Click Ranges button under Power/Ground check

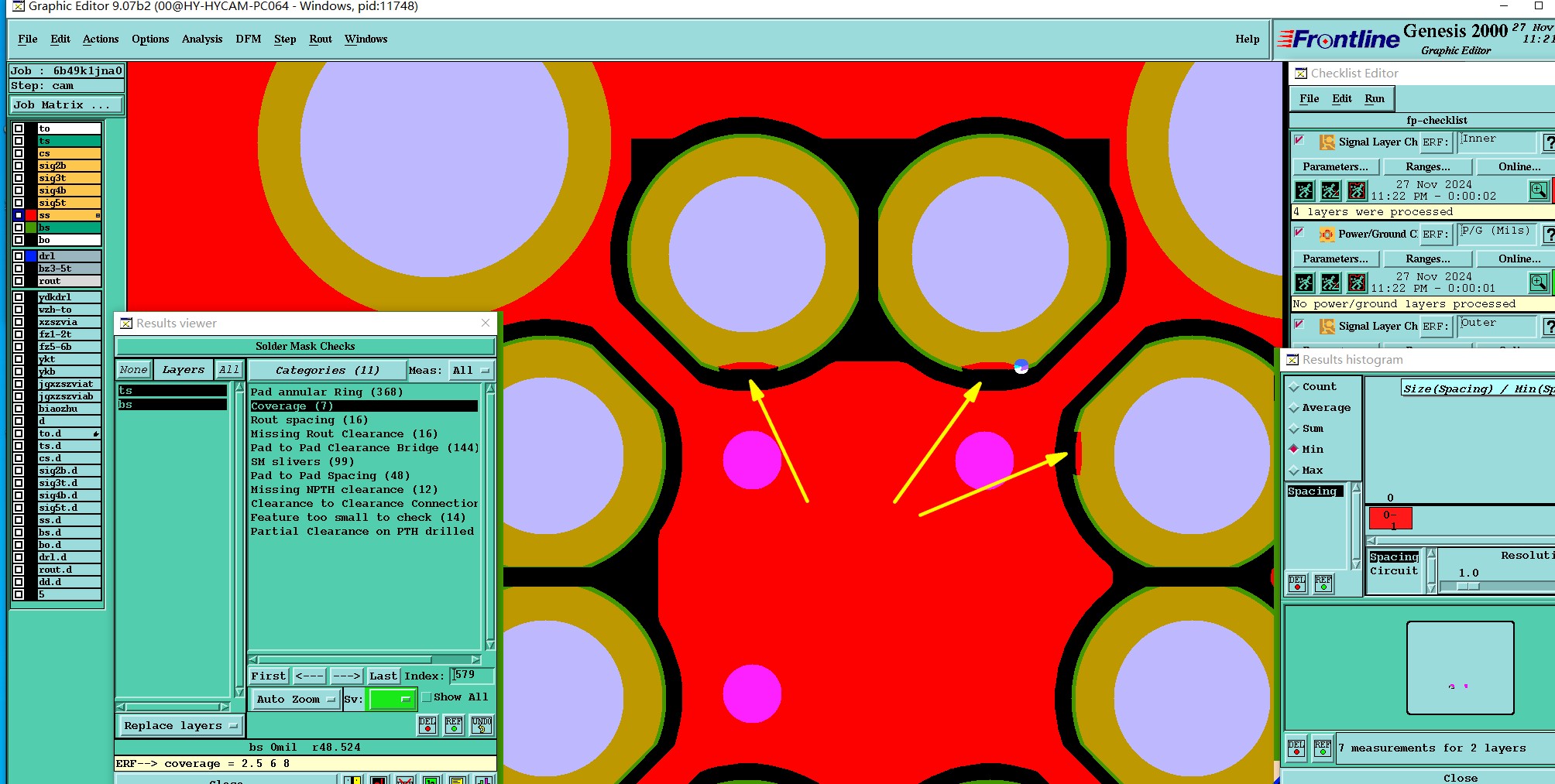(1428, 259)
